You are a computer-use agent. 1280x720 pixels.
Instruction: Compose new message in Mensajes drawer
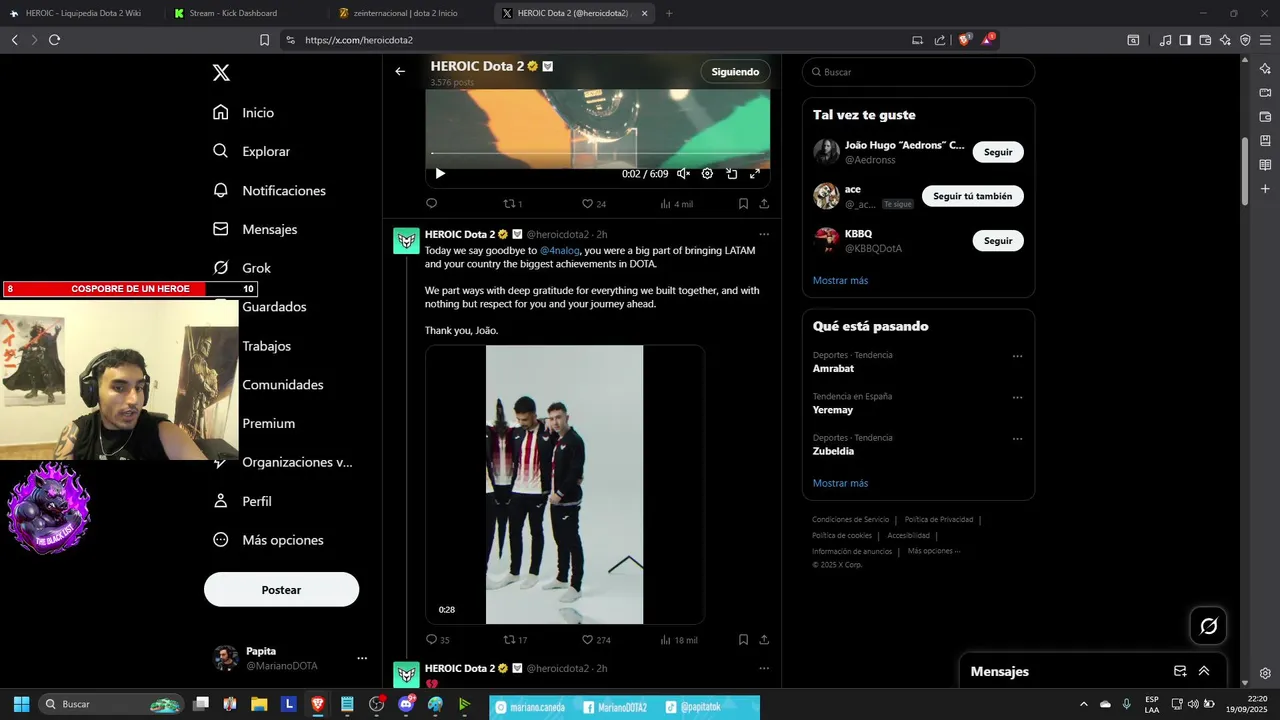pyautogui.click(x=1180, y=671)
